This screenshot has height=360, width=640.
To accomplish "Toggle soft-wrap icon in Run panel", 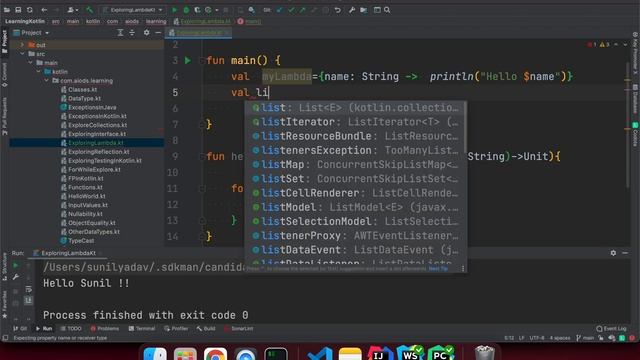I will click(29, 289).
